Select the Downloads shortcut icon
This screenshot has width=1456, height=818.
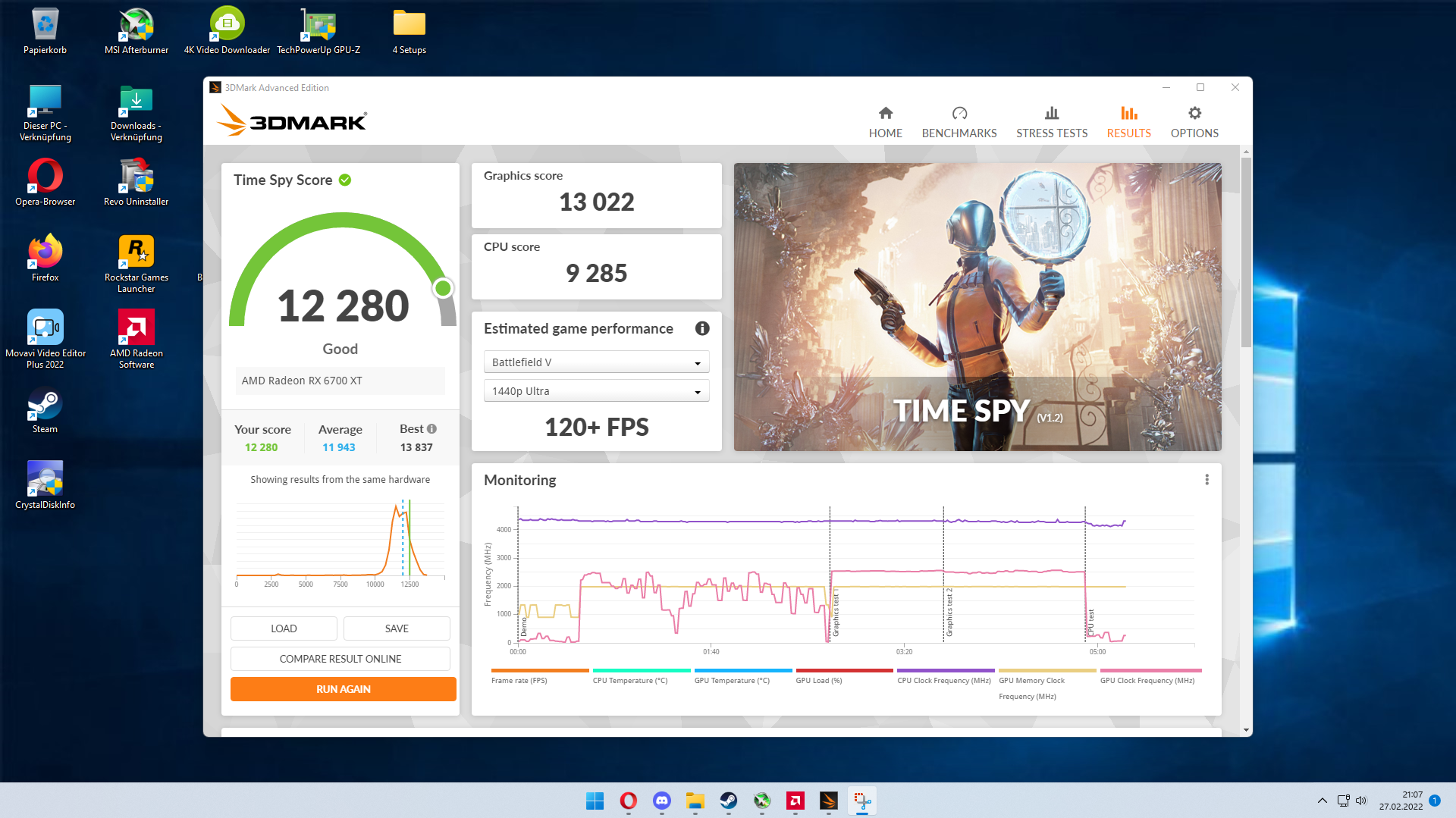(x=136, y=113)
